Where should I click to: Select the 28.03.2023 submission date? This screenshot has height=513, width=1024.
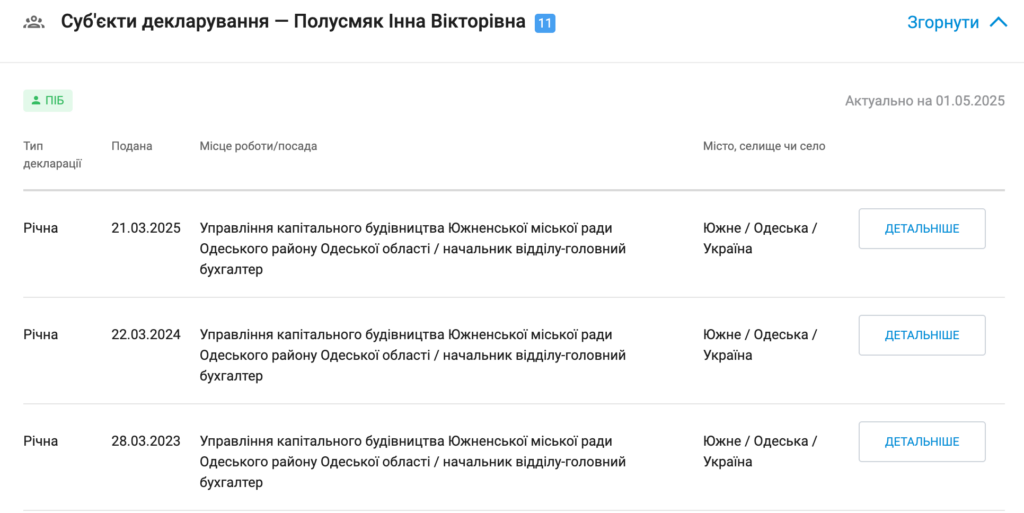[146, 441]
